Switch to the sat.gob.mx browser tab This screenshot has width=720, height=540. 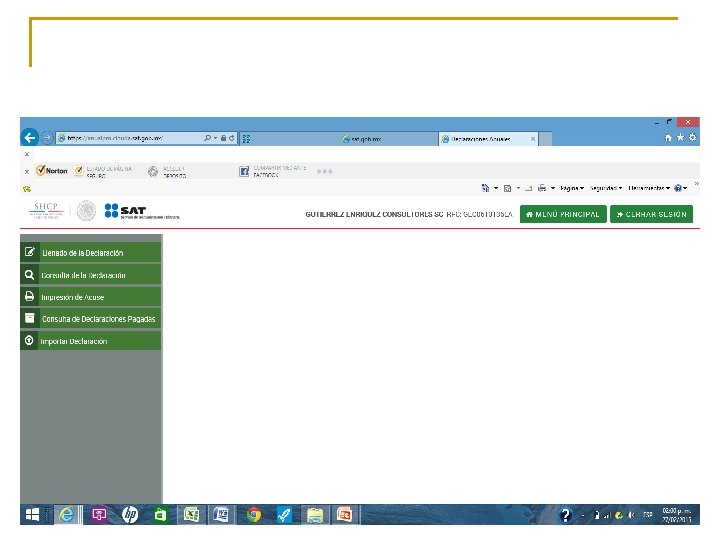point(361,139)
